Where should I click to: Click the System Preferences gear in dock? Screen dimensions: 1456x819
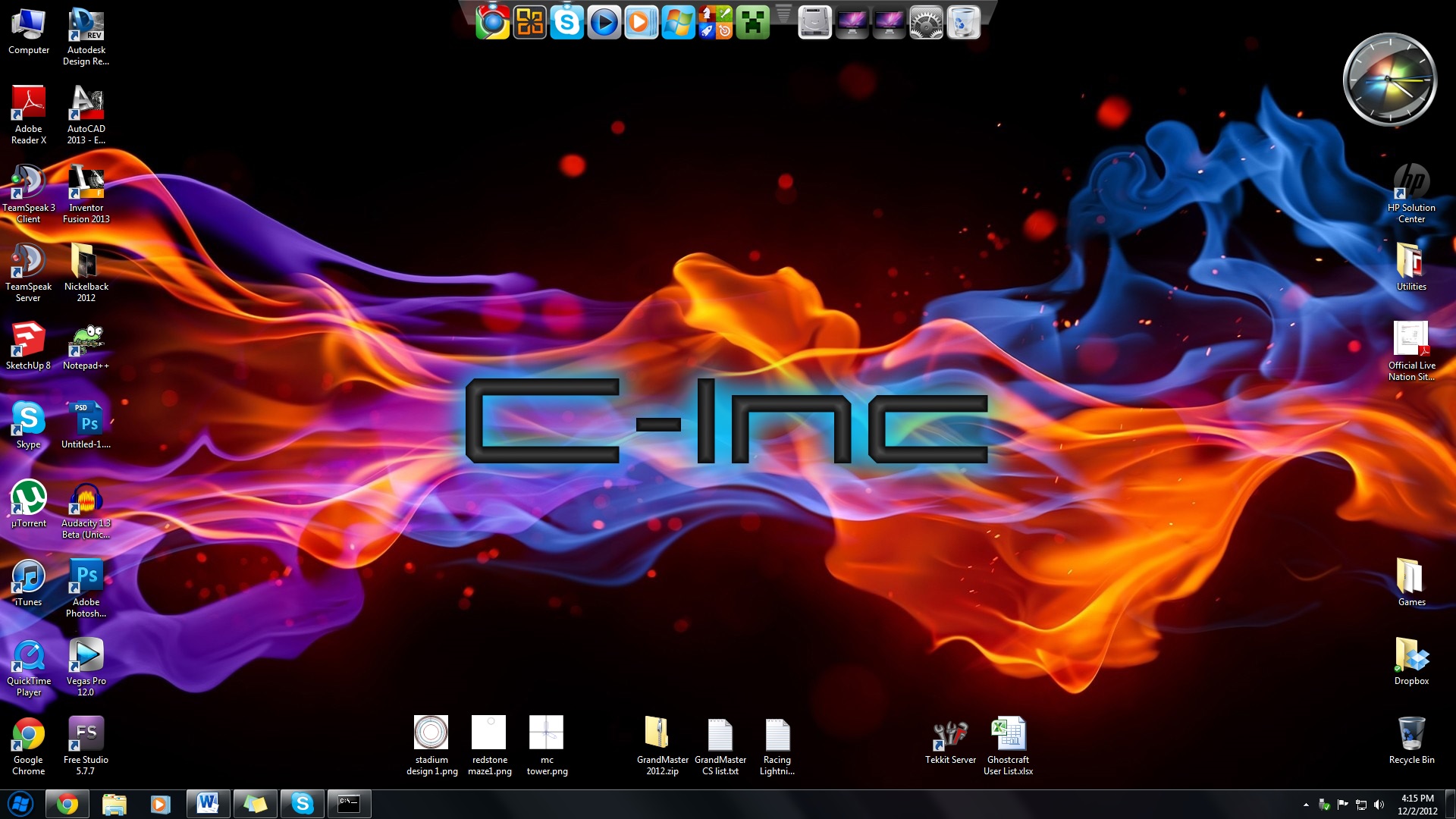click(x=926, y=23)
